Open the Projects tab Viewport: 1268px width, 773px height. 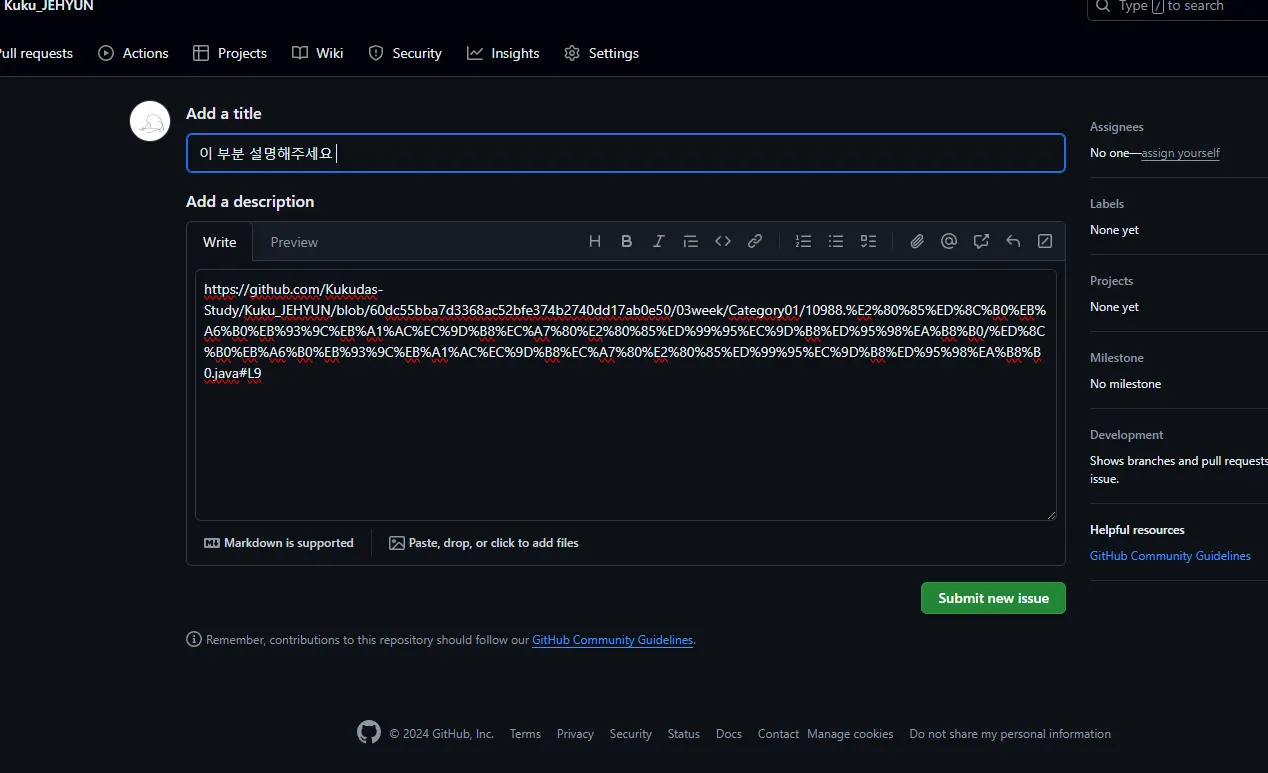tap(230, 53)
